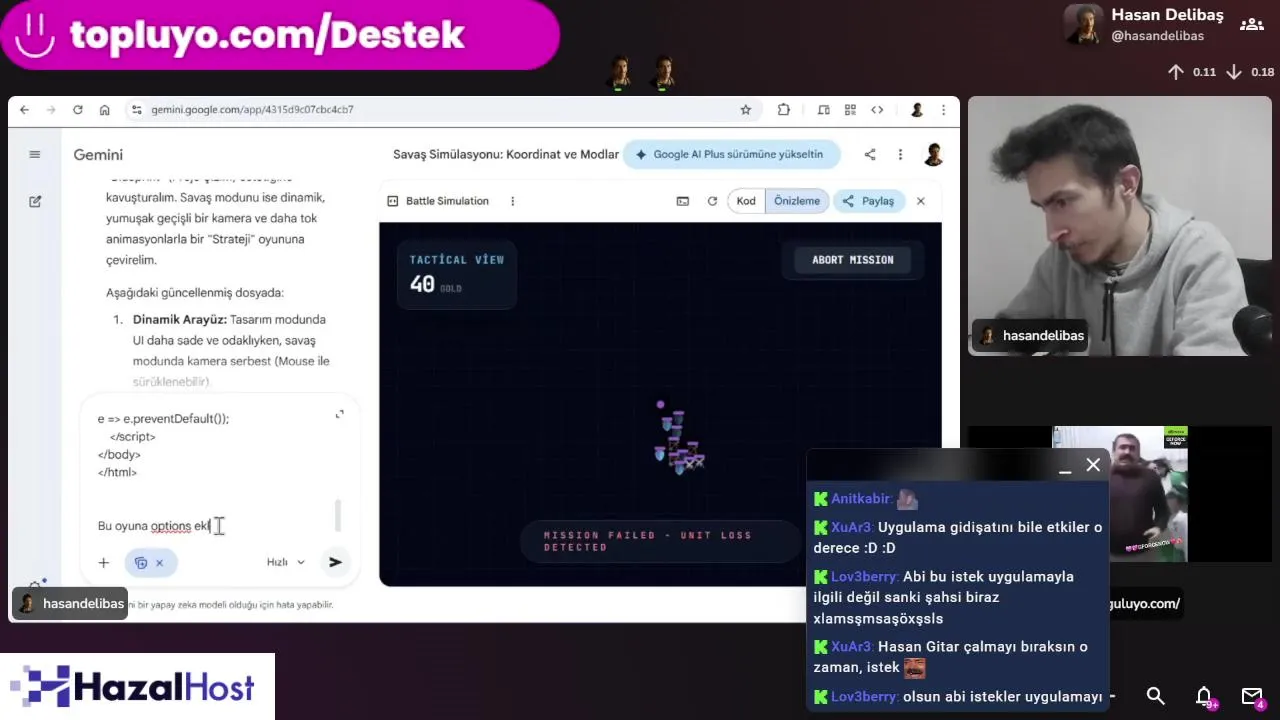Screen dimensions: 1280x720
Task: View site information icon in address bar
Action: pos(137,110)
